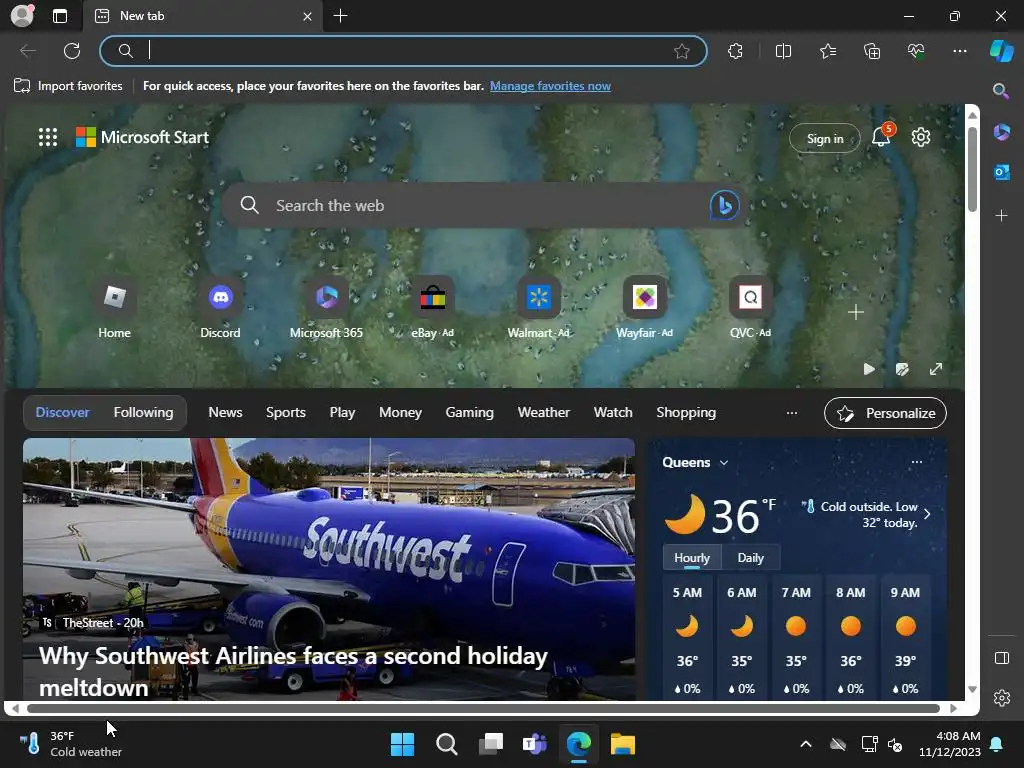Open the Walmart quick link
The width and height of the screenshot is (1024, 768).
pyautogui.click(x=538, y=308)
